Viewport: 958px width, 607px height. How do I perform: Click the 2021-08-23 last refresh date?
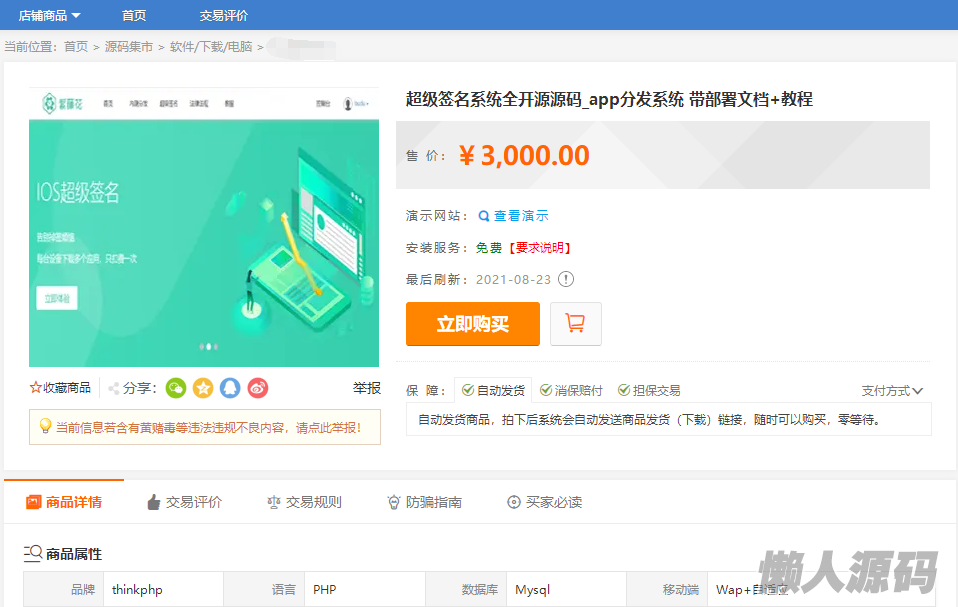click(513, 279)
